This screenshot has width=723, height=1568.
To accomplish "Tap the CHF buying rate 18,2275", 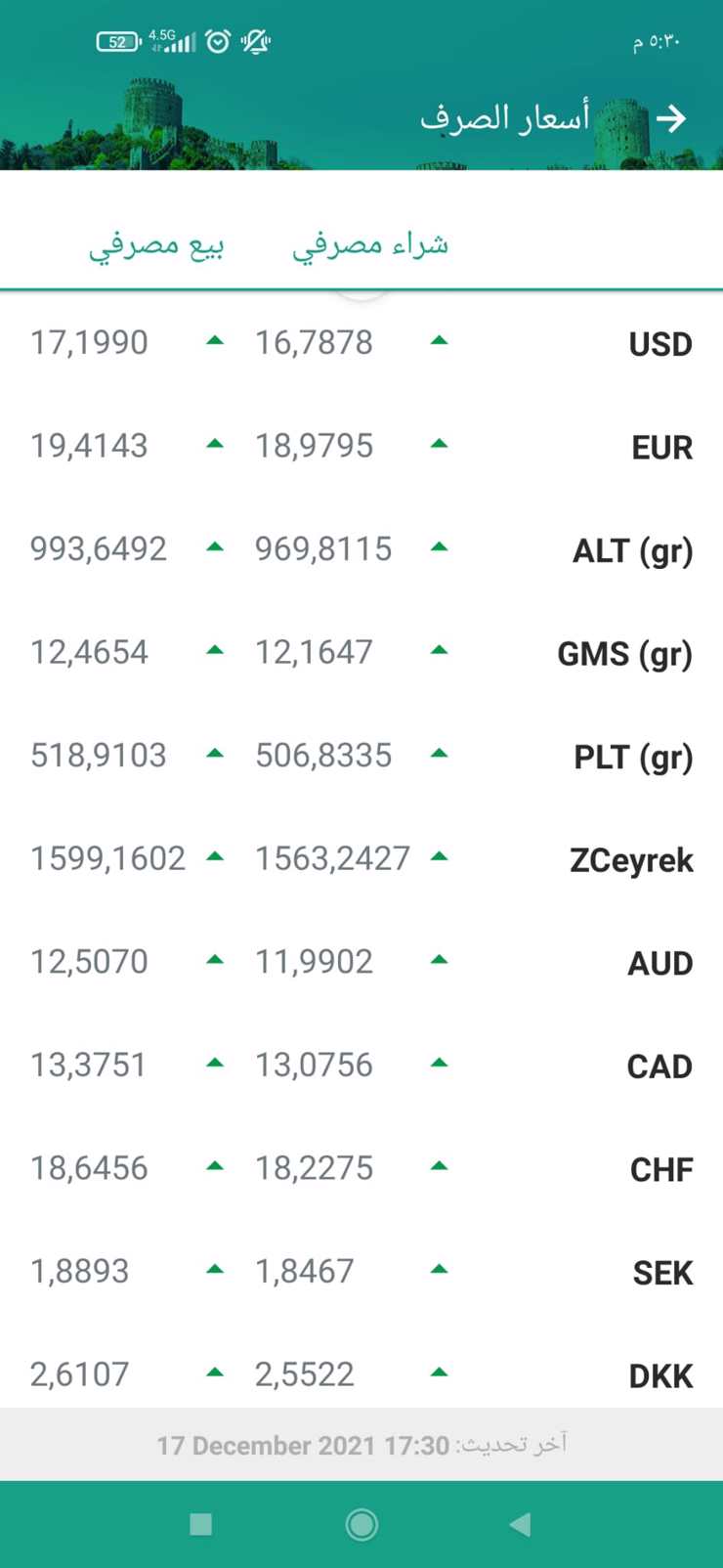I will [314, 1168].
